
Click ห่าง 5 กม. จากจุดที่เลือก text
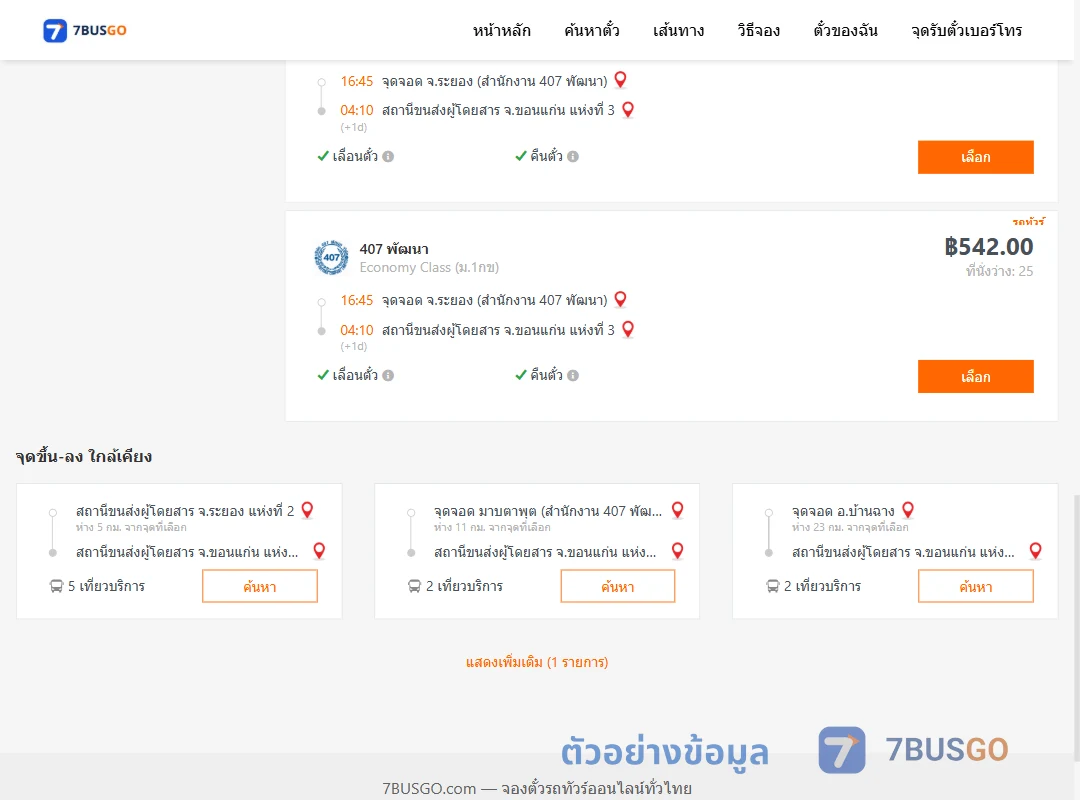point(131,527)
